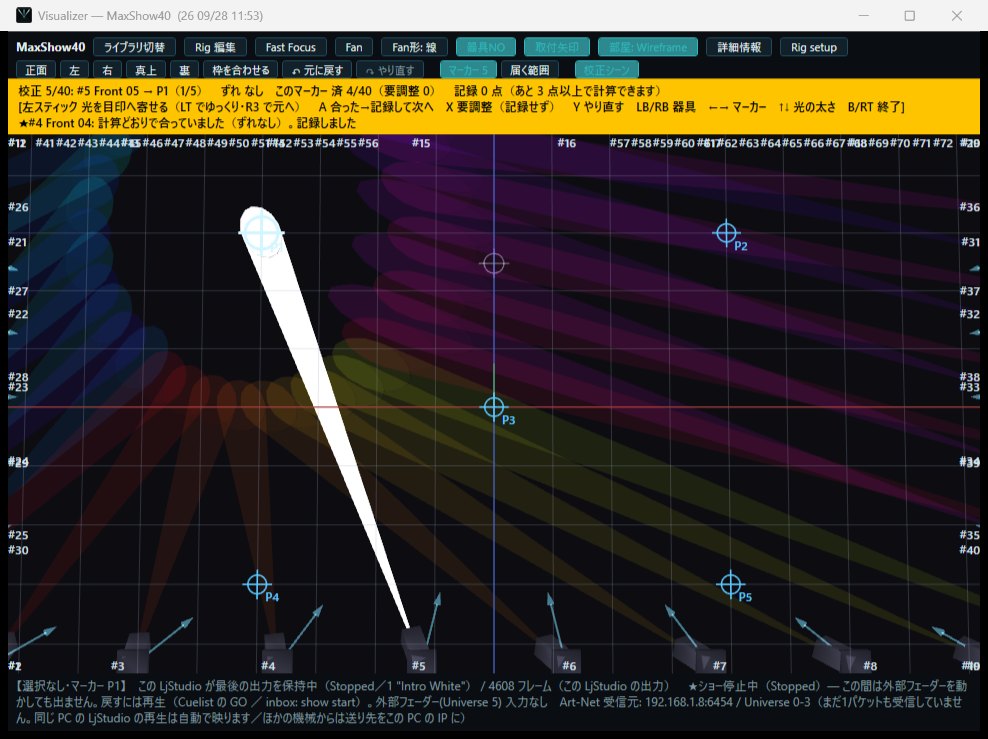Image resolution: width=988 pixels, height=739 pixels.
Task: Click the 元に戻す undo button
Action: pos(318,70)
